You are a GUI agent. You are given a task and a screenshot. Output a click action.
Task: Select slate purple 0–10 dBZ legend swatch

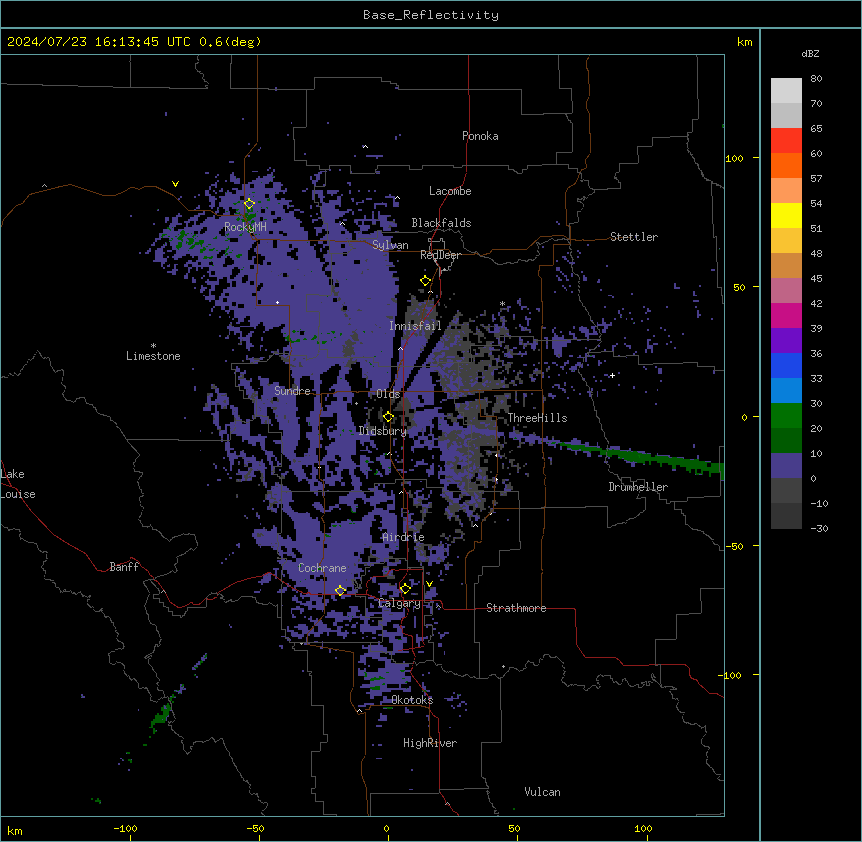[x=786, y=466]
